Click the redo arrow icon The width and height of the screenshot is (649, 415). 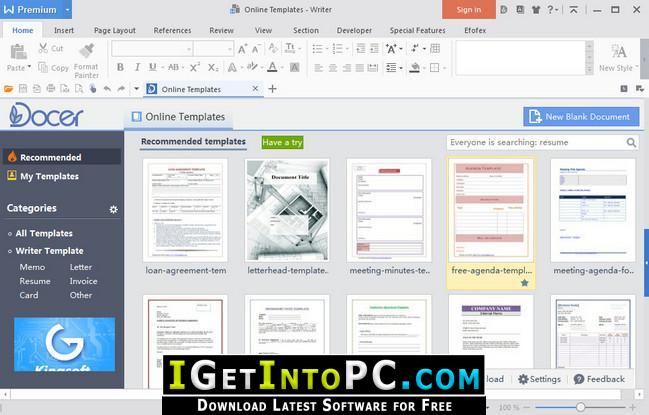click(x=121, y=89)
